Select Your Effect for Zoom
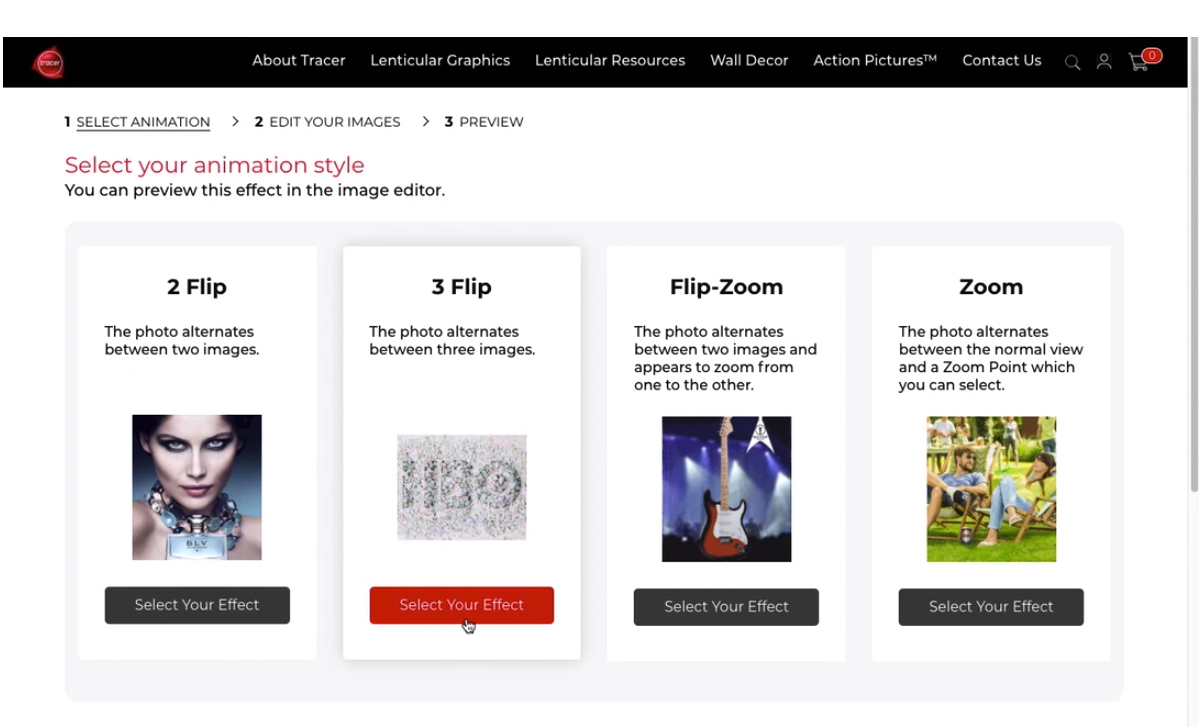This screenshot has height=727, width=1200. tap(991, 607)
